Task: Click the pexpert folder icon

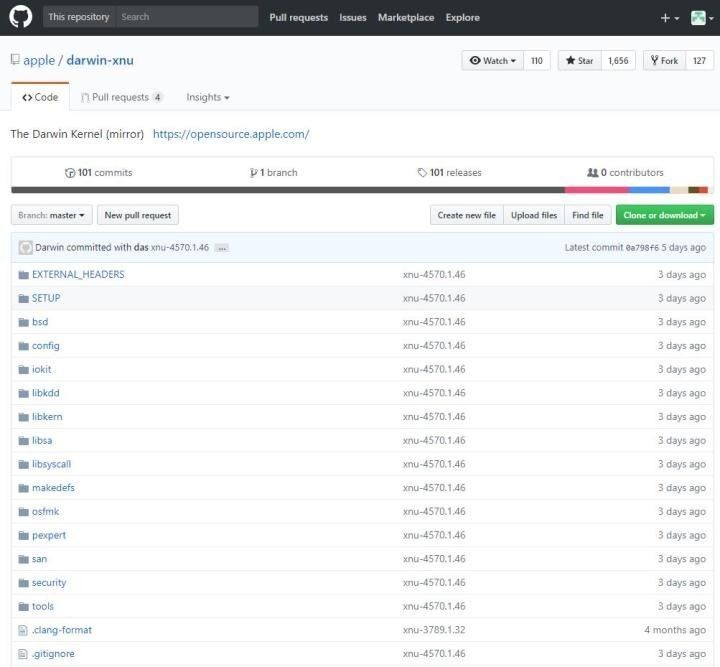Action: click(x=23, y=535)
